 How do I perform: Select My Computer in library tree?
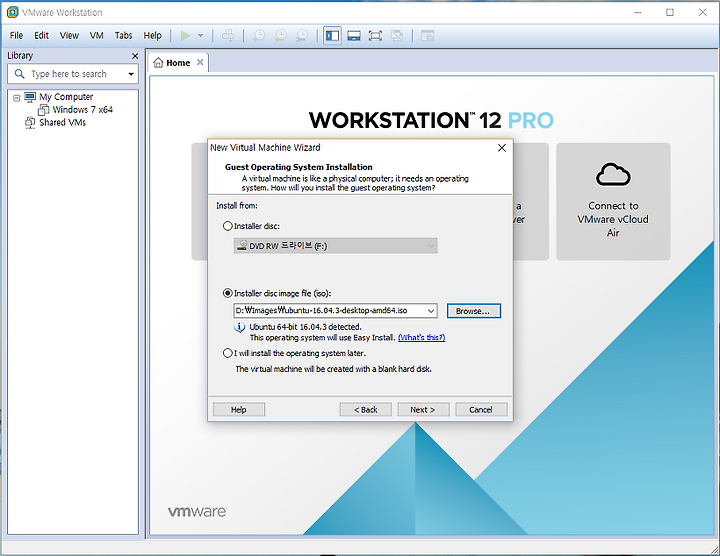coord(66,97)
